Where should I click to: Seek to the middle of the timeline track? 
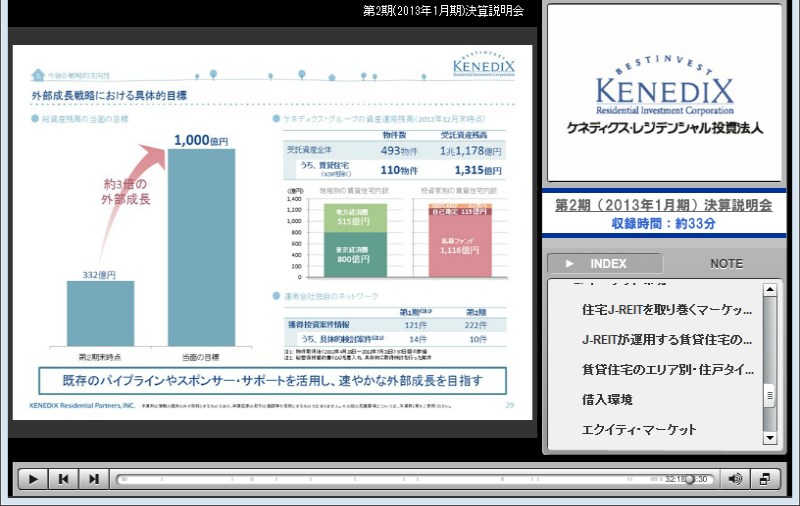(414, 479)
